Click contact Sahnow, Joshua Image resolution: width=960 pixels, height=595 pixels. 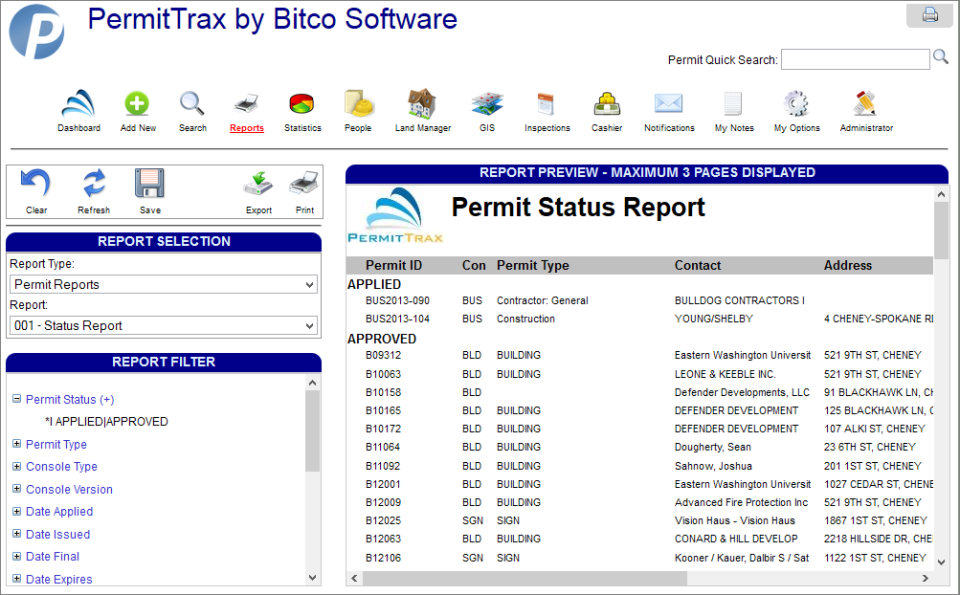pos(713,466)
